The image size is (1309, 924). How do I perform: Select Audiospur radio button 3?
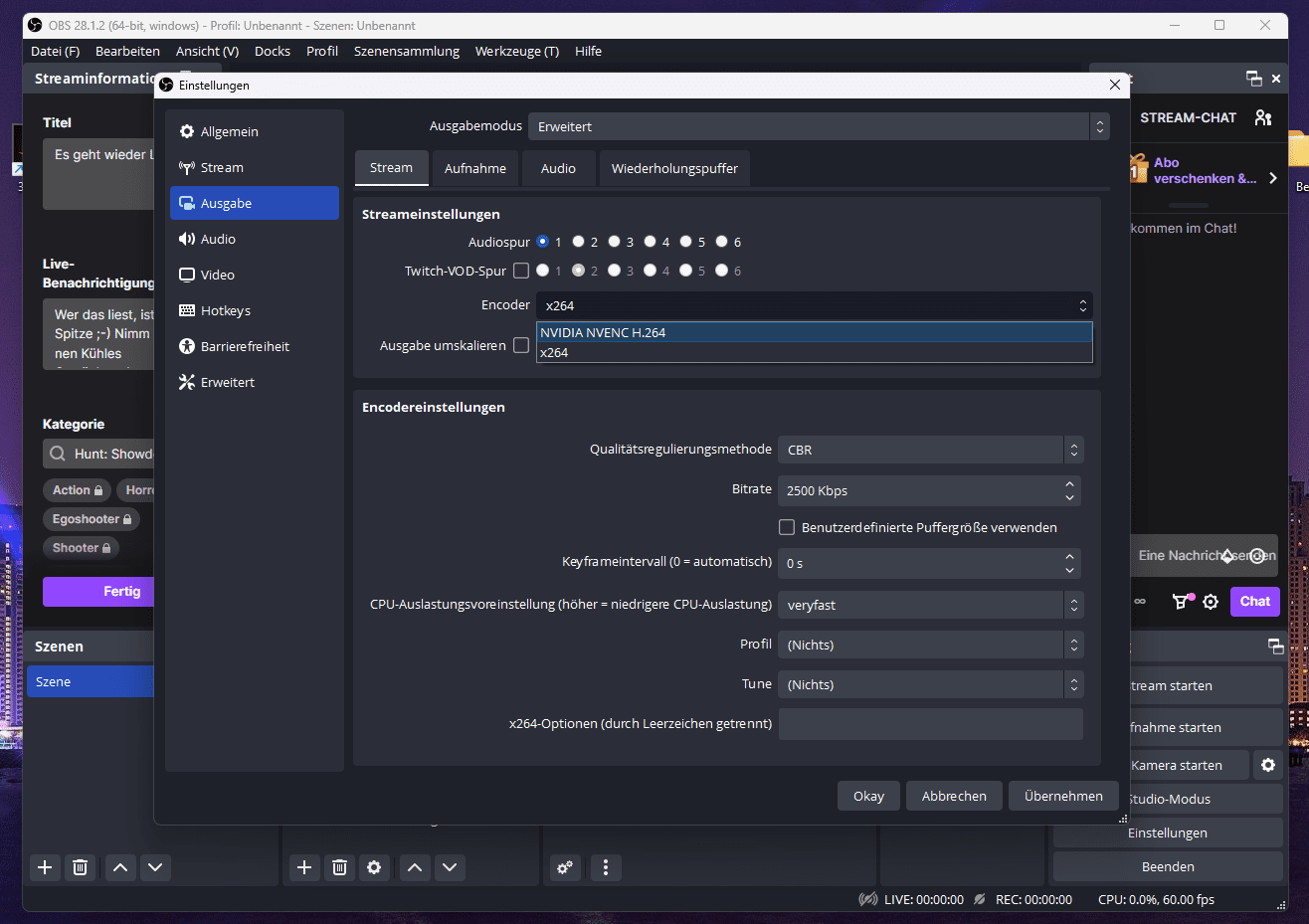click(x=614, y=242)
